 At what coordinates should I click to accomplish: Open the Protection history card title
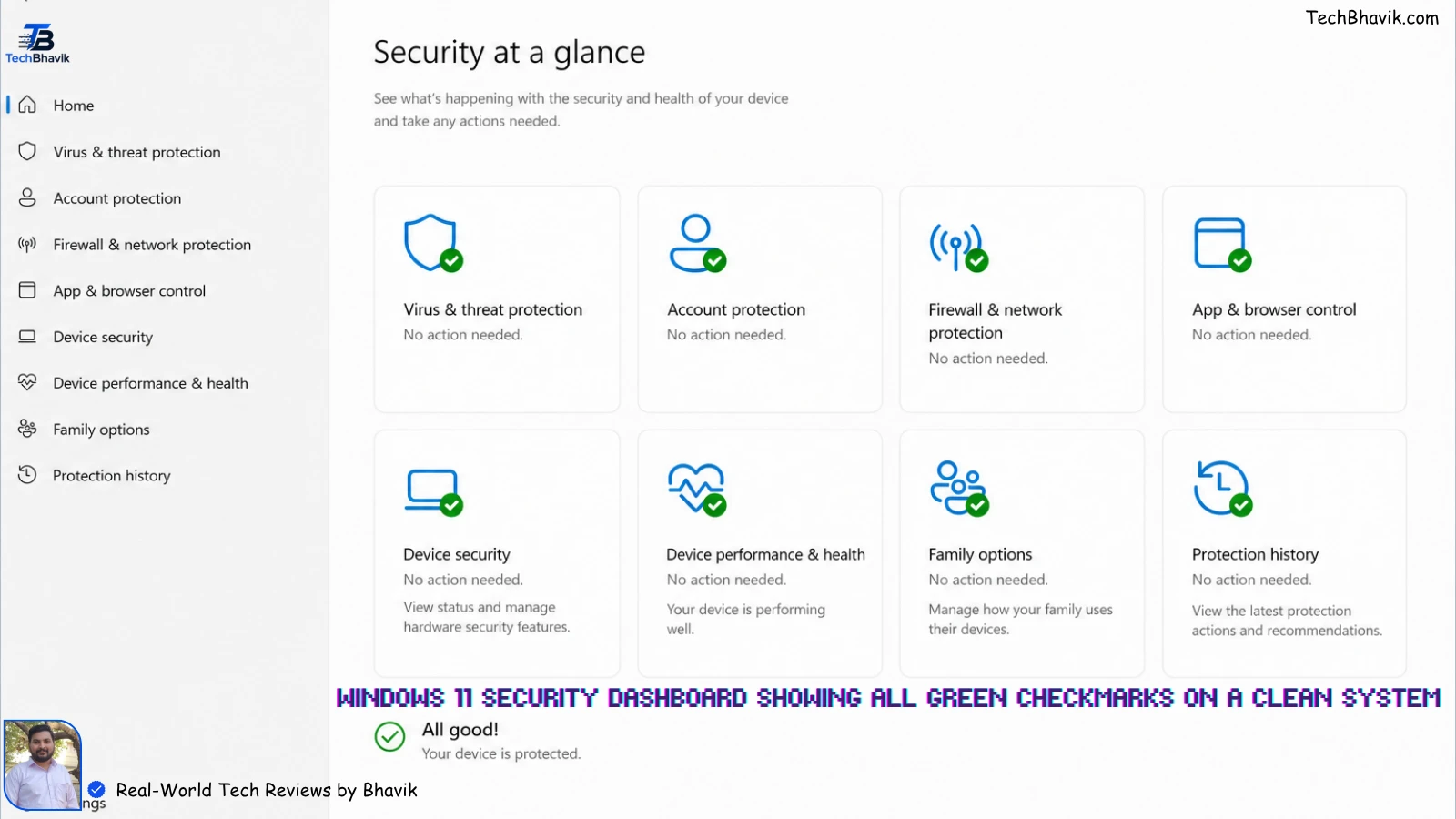click(x=1255, y=554)
